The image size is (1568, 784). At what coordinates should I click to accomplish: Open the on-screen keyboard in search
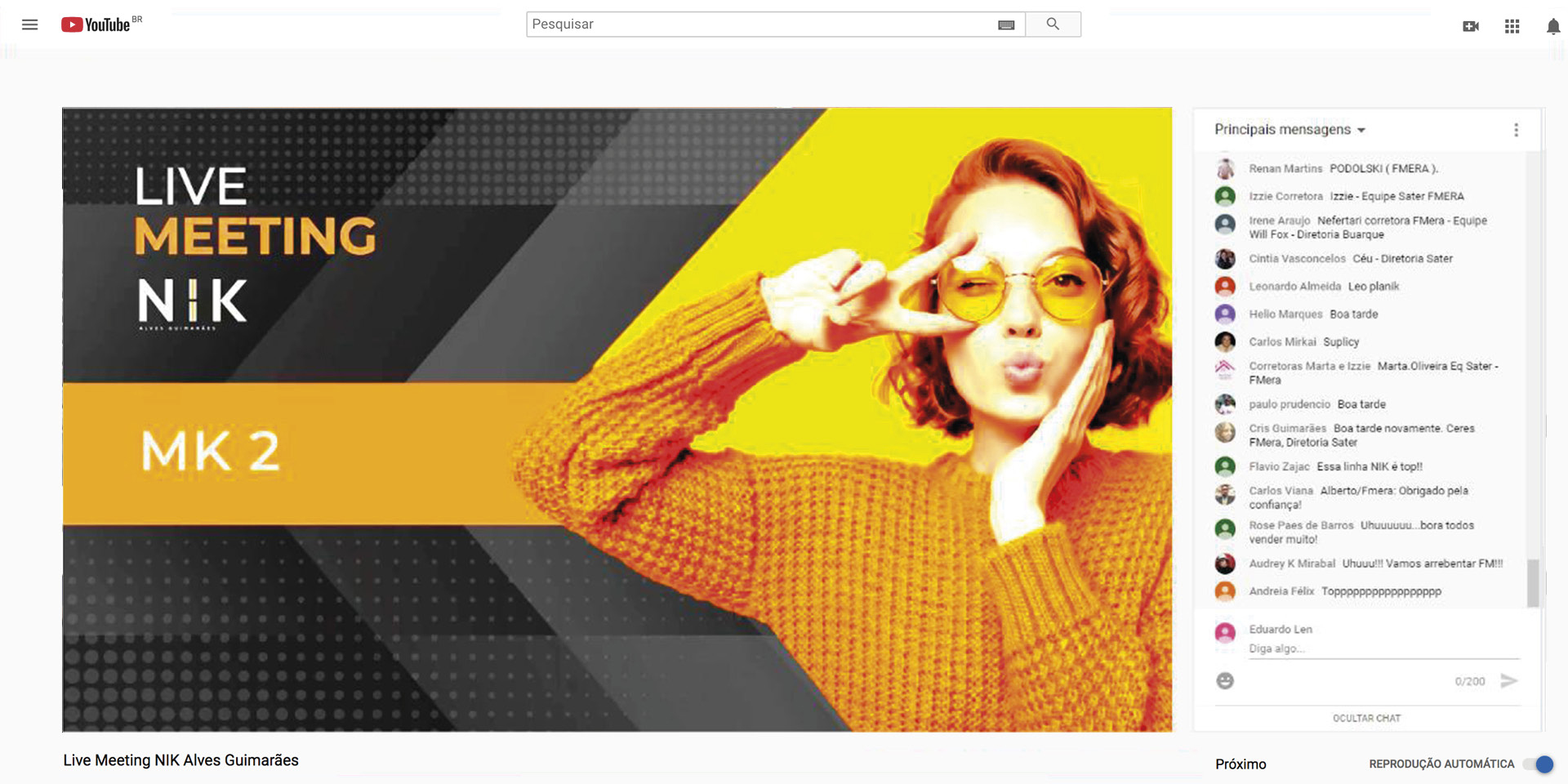(x=1006, y=24)
